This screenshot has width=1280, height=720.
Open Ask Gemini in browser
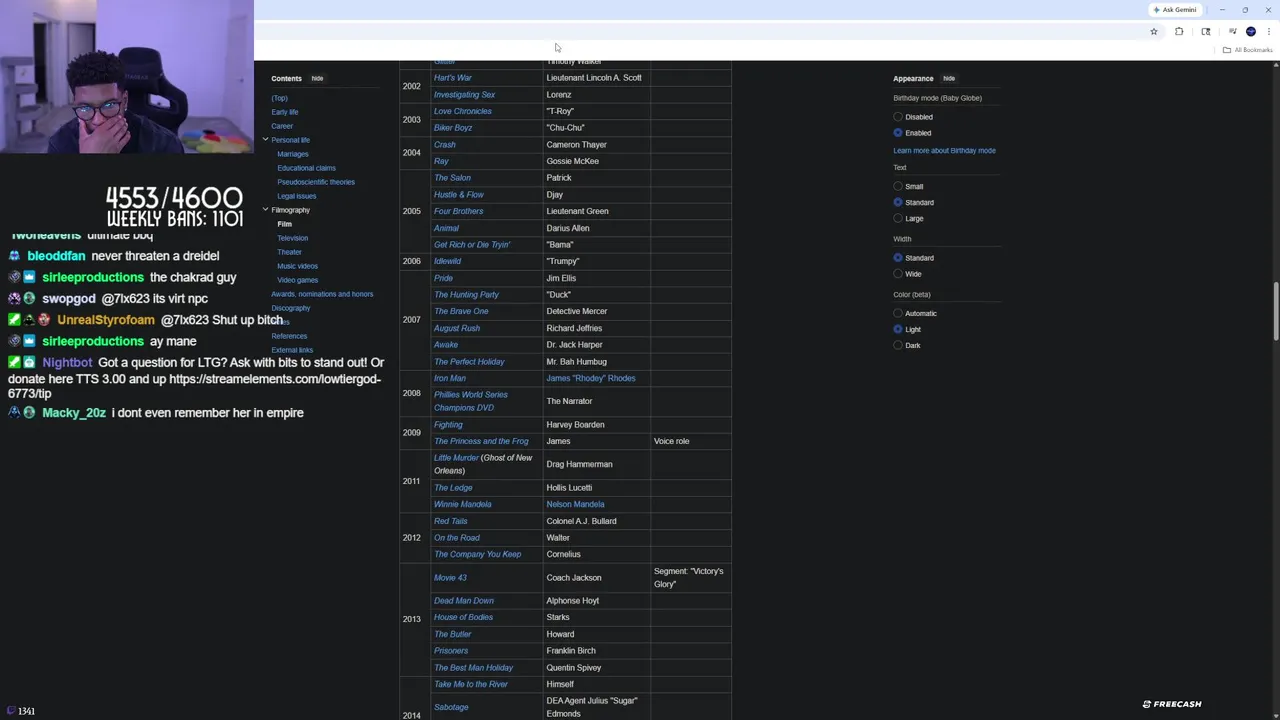point(1175,10)
